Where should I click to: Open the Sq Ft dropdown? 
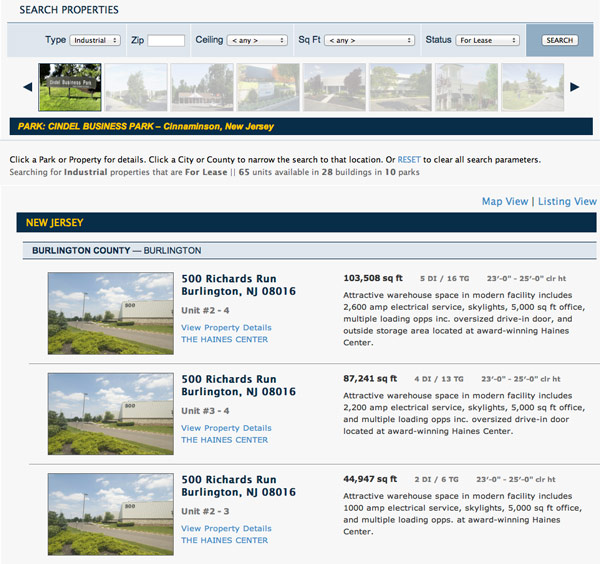369,40
